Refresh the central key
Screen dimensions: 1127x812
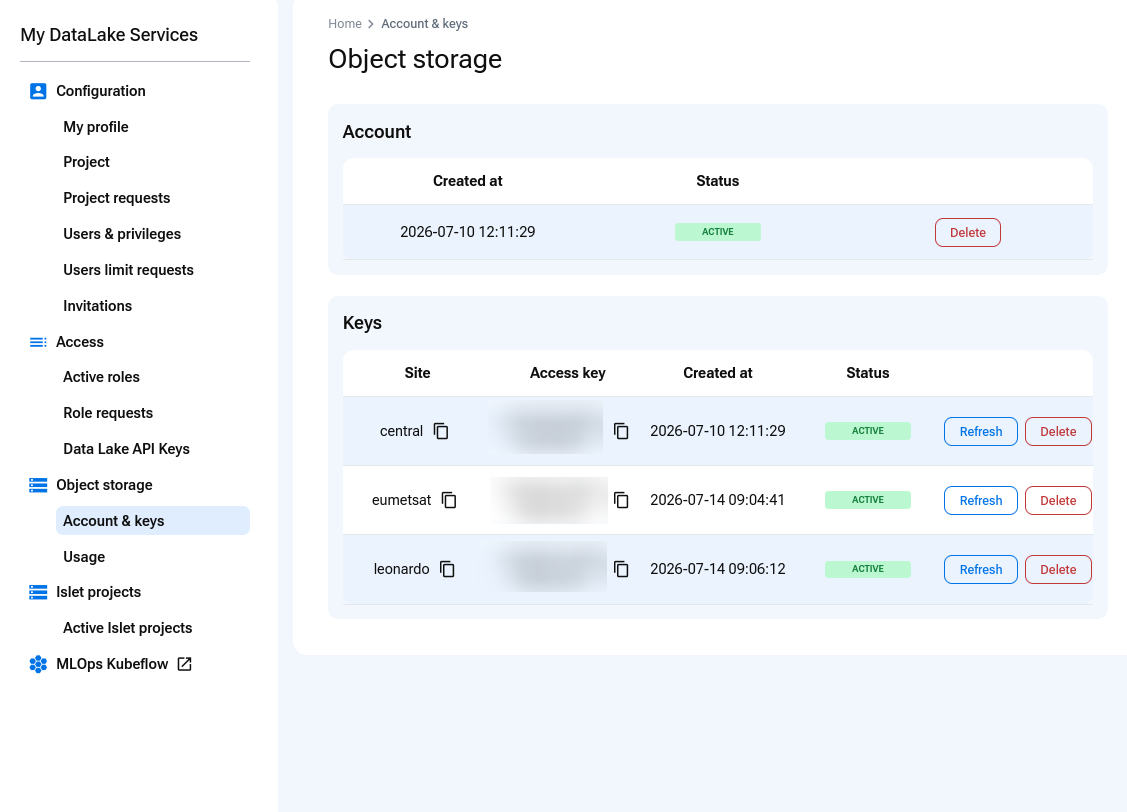tap(981, 432)
